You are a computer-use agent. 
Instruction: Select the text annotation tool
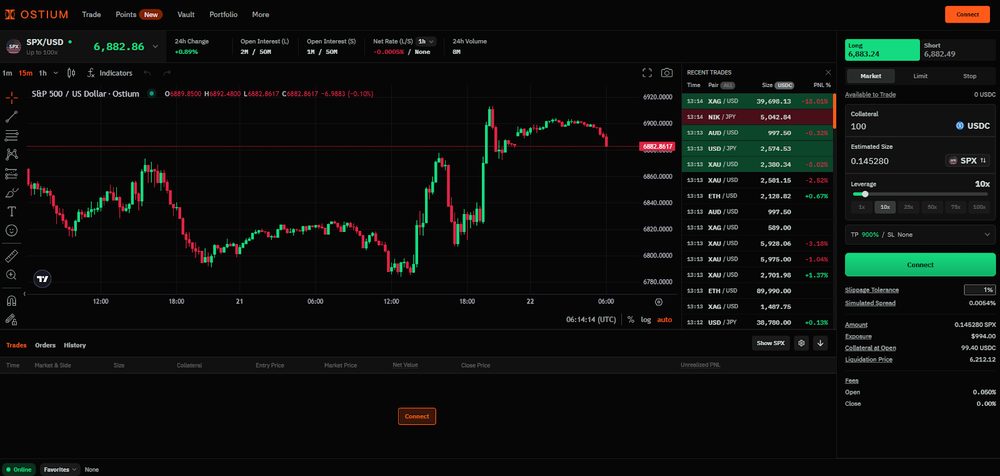11,211
